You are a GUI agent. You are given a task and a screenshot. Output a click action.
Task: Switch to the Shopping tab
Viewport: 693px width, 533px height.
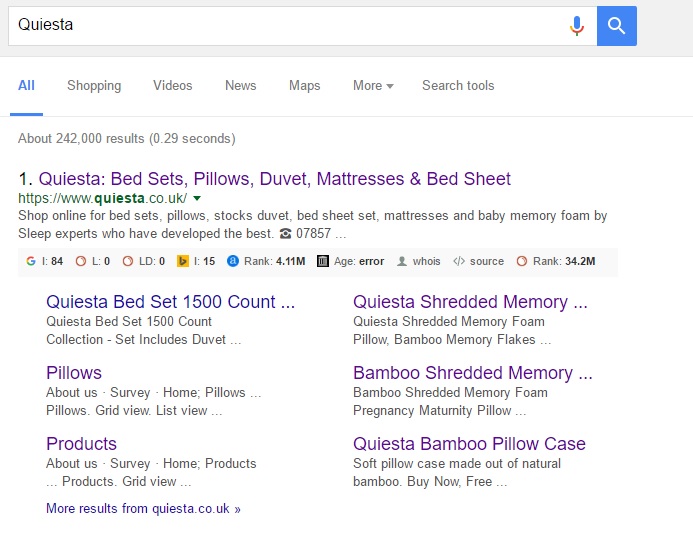tap(94, 85)
